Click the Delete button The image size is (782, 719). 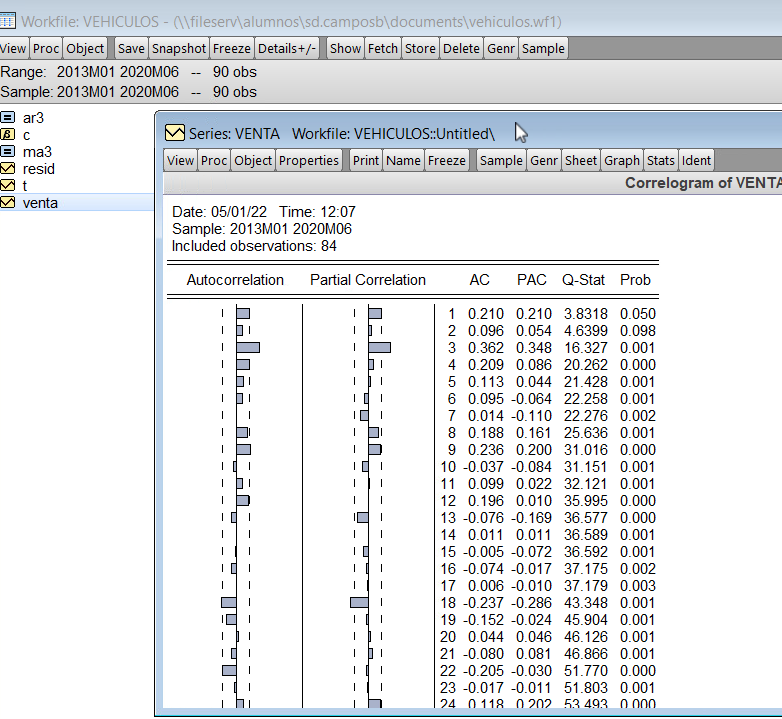click(x=461, y=48)
